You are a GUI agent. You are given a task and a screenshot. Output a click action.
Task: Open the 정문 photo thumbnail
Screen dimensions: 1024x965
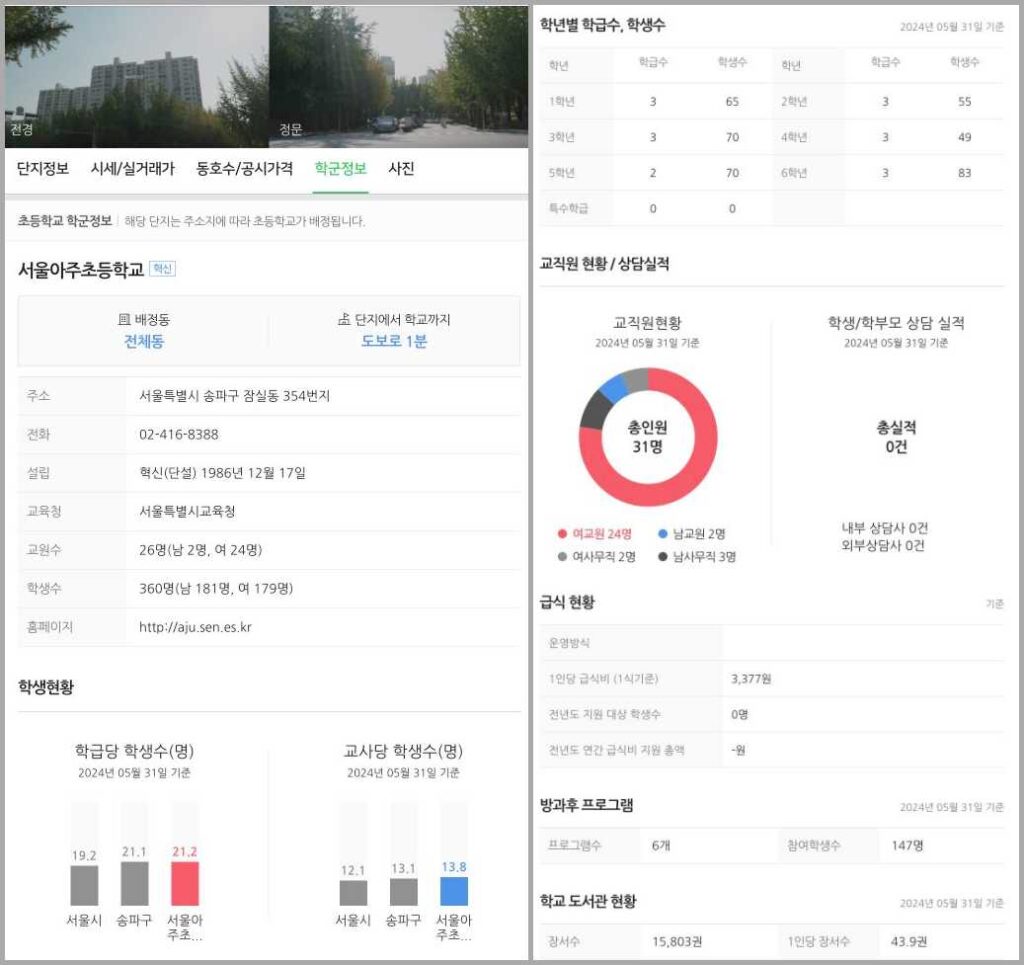tap(398, 76)
